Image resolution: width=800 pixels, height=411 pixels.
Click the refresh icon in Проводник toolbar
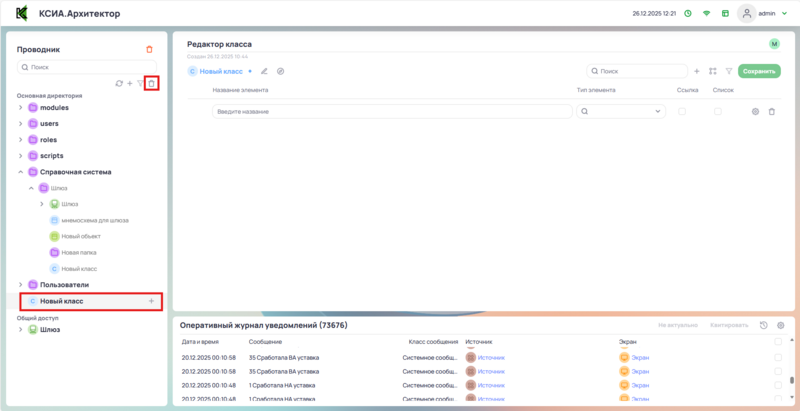point(119,83)
